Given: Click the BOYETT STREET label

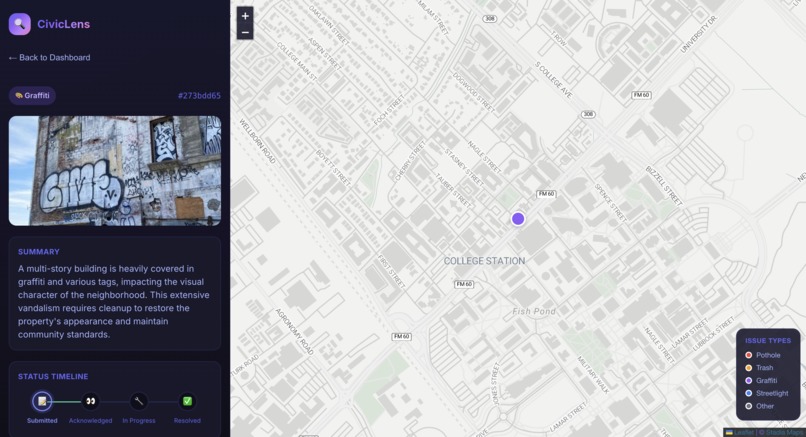Looking at the screenshot, I should (x=333, y=168).
